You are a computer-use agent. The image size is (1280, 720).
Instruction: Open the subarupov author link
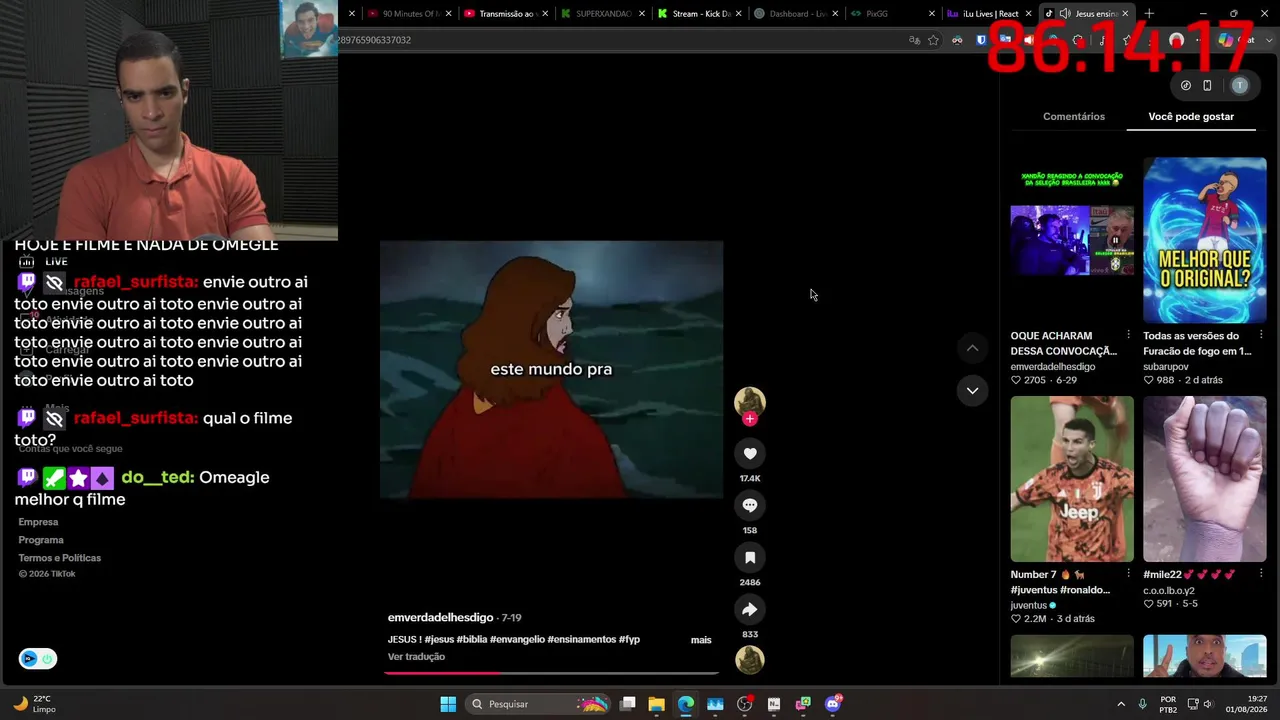point(1166,367)
